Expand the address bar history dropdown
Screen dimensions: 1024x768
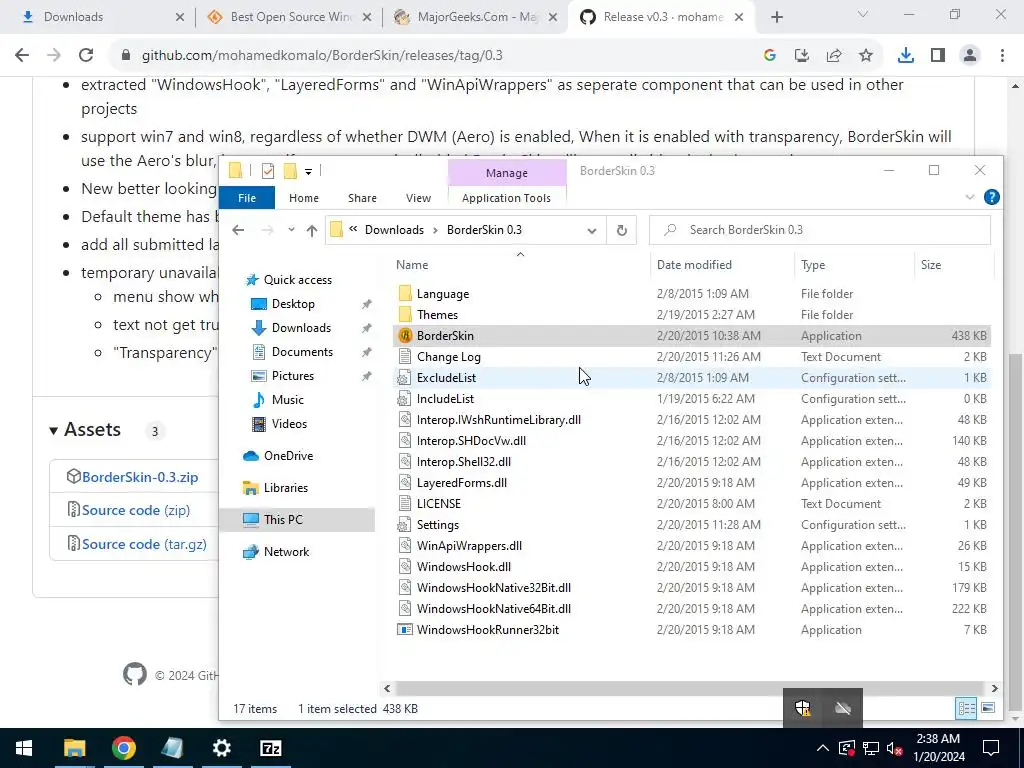592,231
